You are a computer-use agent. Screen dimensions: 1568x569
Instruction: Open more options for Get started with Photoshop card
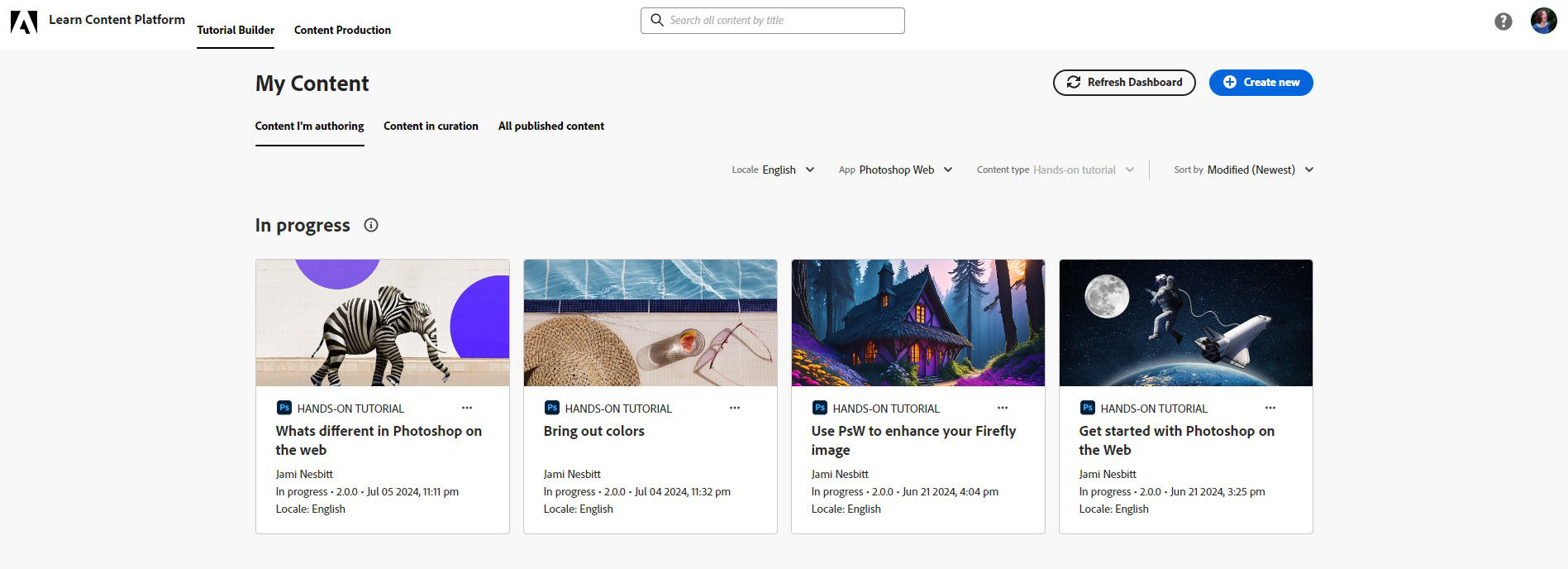pos(1270,408)
